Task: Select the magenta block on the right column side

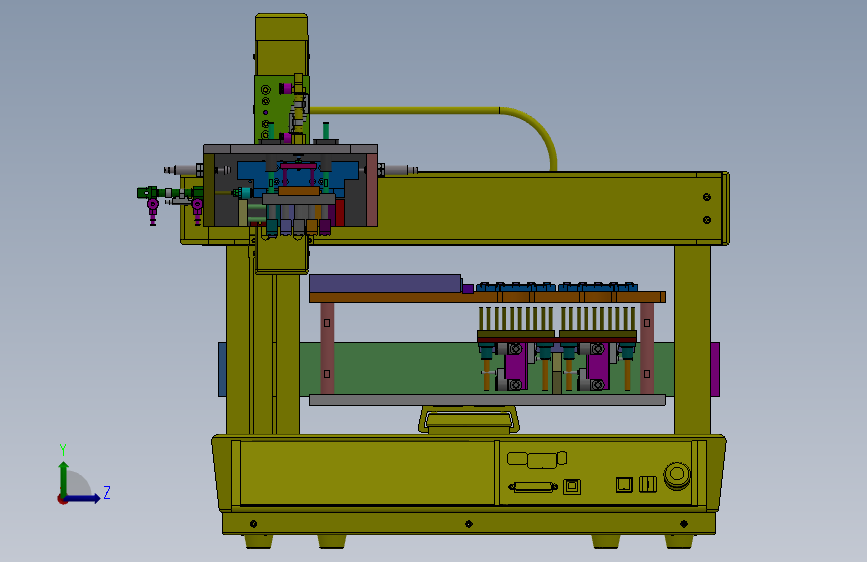Action: (x=715, y=369)
